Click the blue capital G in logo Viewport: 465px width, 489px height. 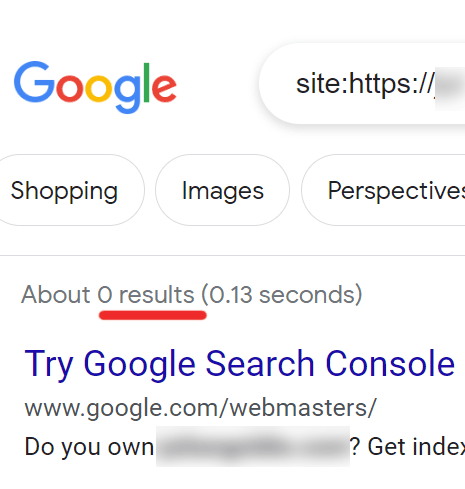tap(33, 82)
